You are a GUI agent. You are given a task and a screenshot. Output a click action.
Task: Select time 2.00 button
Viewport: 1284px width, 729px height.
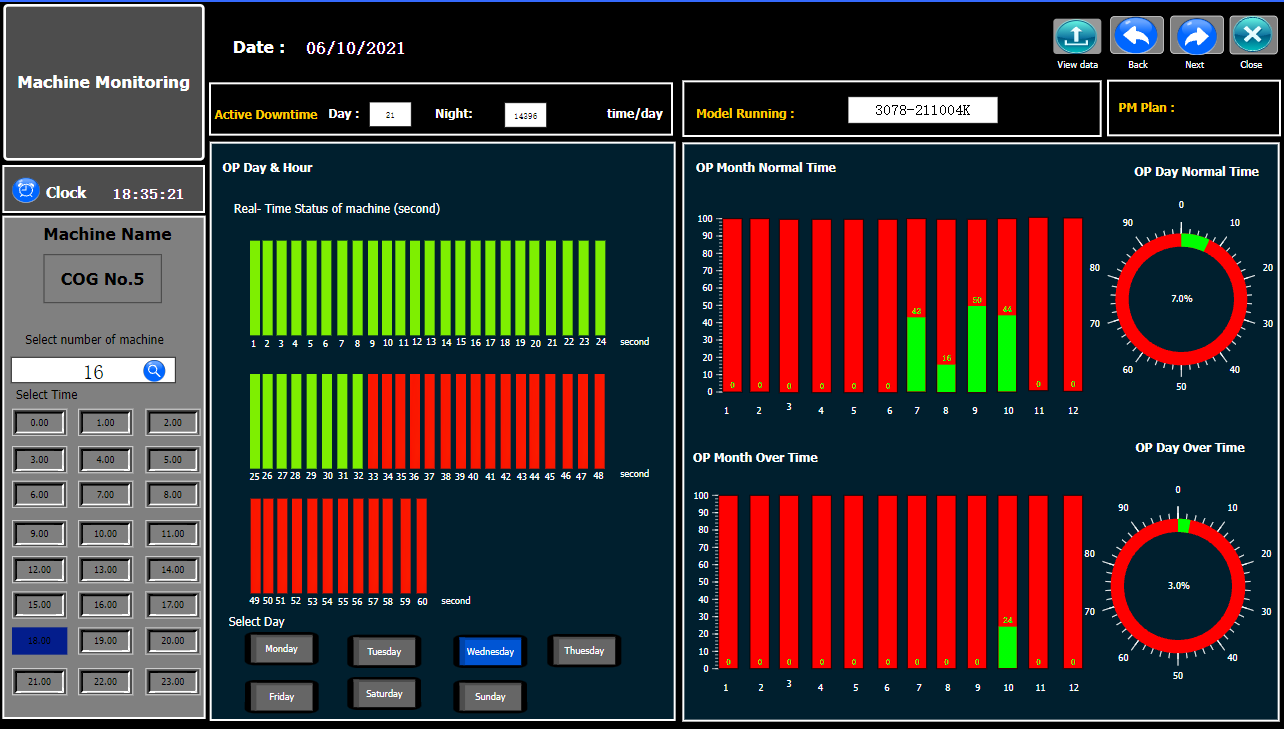tap(173, 423)
